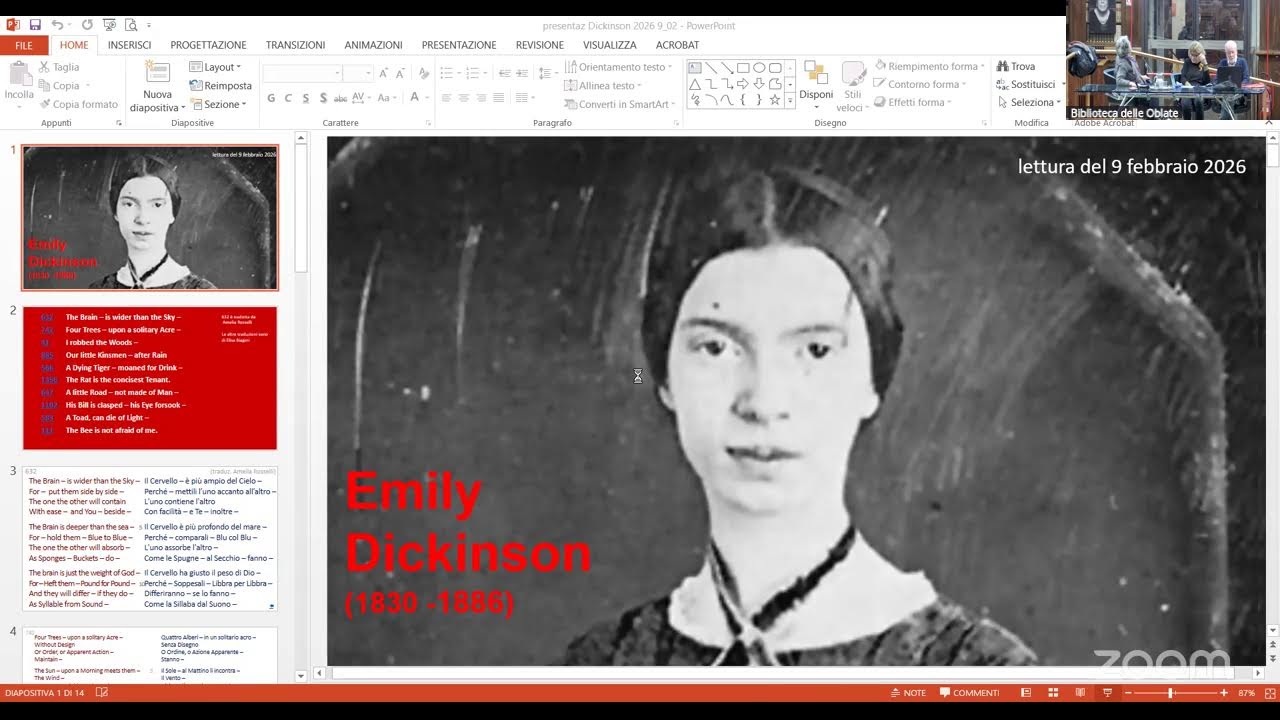Click Reimposta to reset the slide
This screenshot has width=1280, height=720.
tap(220, 86)
